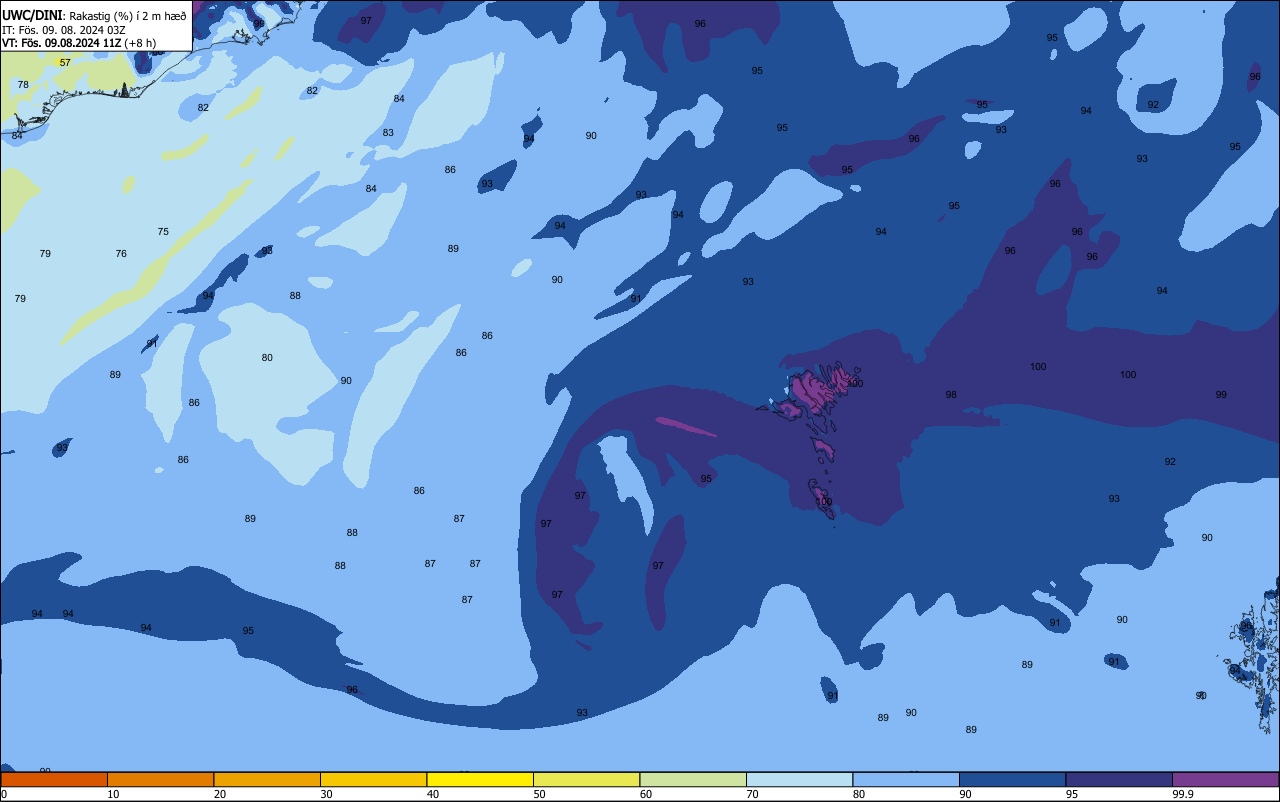Pick the yellow-green 50–60 legend swatch

(586, 779)
